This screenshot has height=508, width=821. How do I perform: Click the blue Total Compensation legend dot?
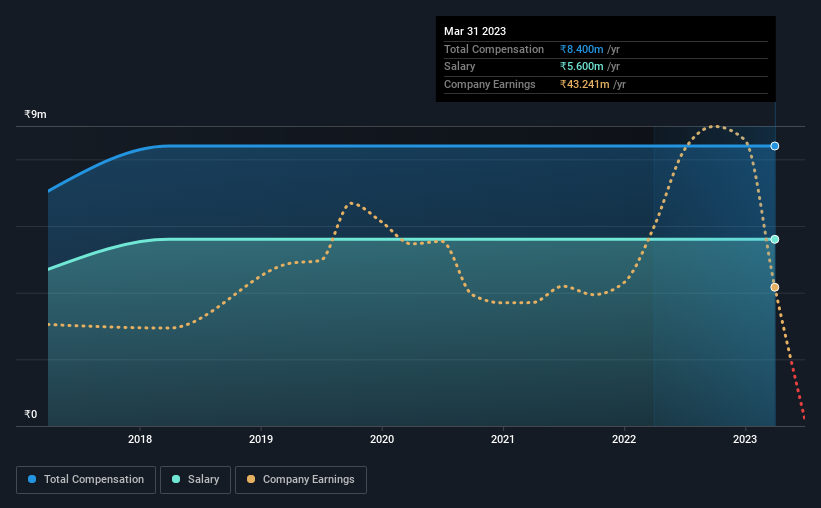click(32, 479)
